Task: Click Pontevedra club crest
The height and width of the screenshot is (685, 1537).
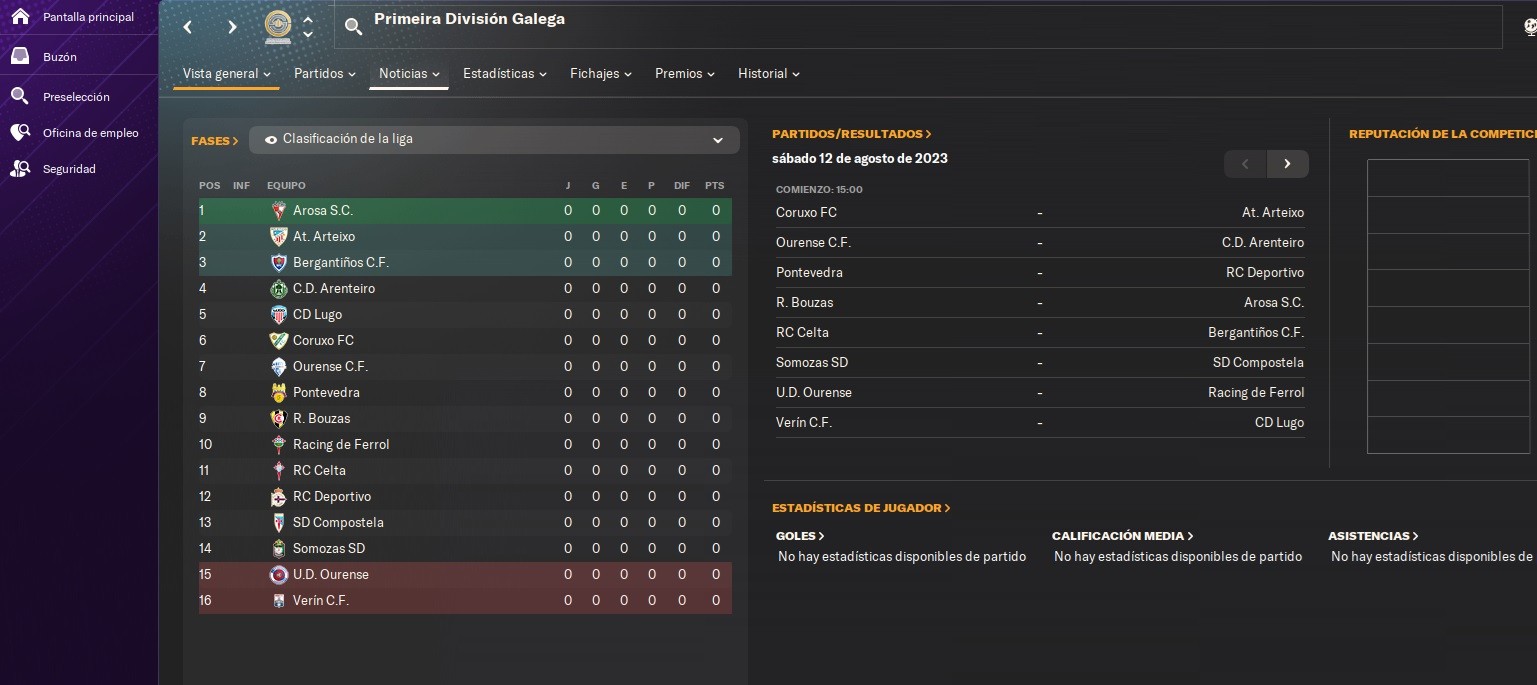Action: (279, 392)
